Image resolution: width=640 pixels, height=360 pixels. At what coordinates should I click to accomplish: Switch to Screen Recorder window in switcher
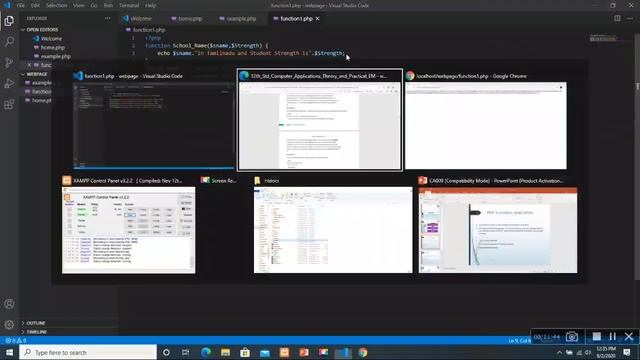[220, 180]
